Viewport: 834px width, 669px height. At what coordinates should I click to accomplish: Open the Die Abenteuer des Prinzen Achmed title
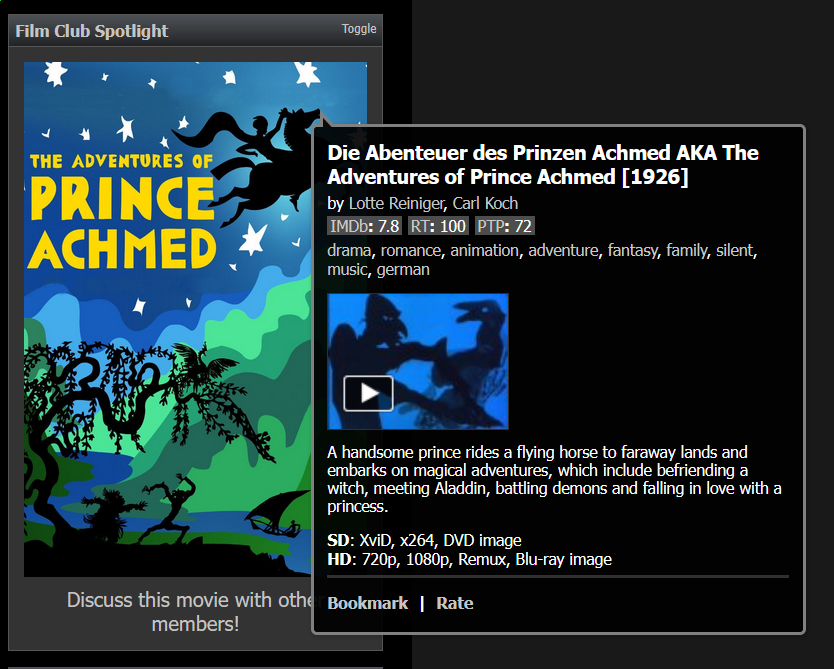(543, 165)
